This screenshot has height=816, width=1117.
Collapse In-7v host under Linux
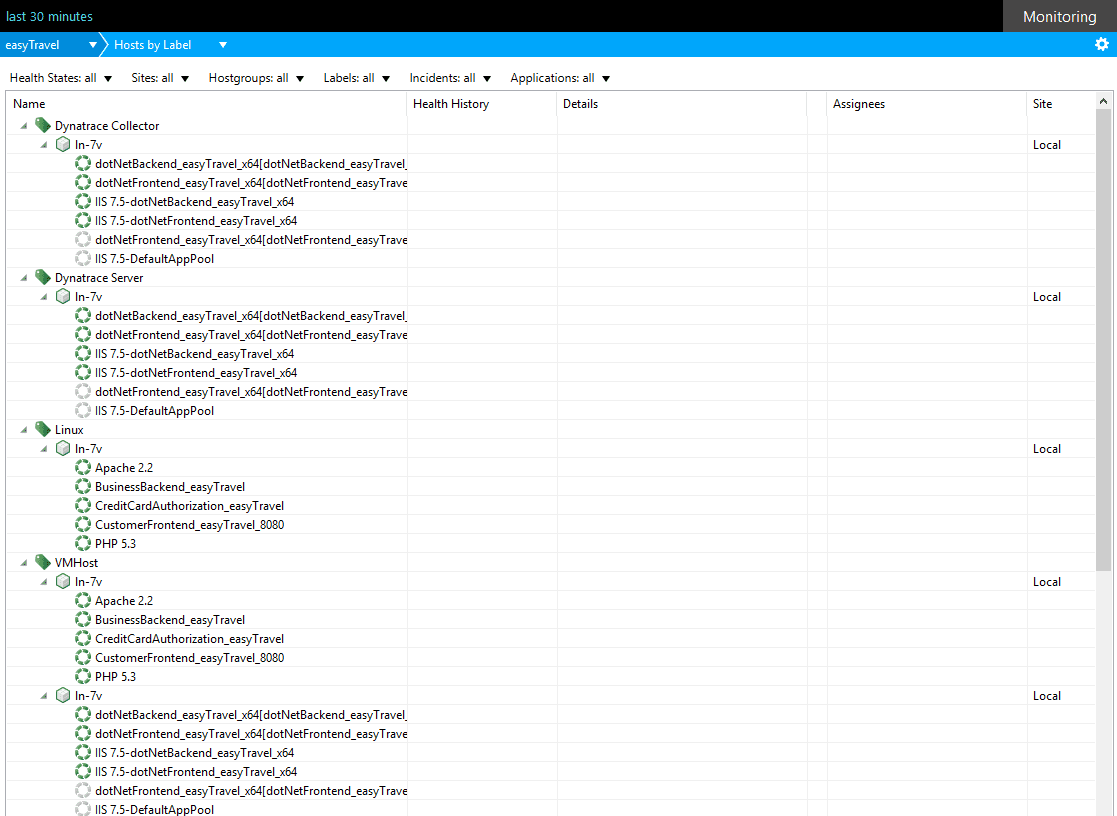click(44, 448)
